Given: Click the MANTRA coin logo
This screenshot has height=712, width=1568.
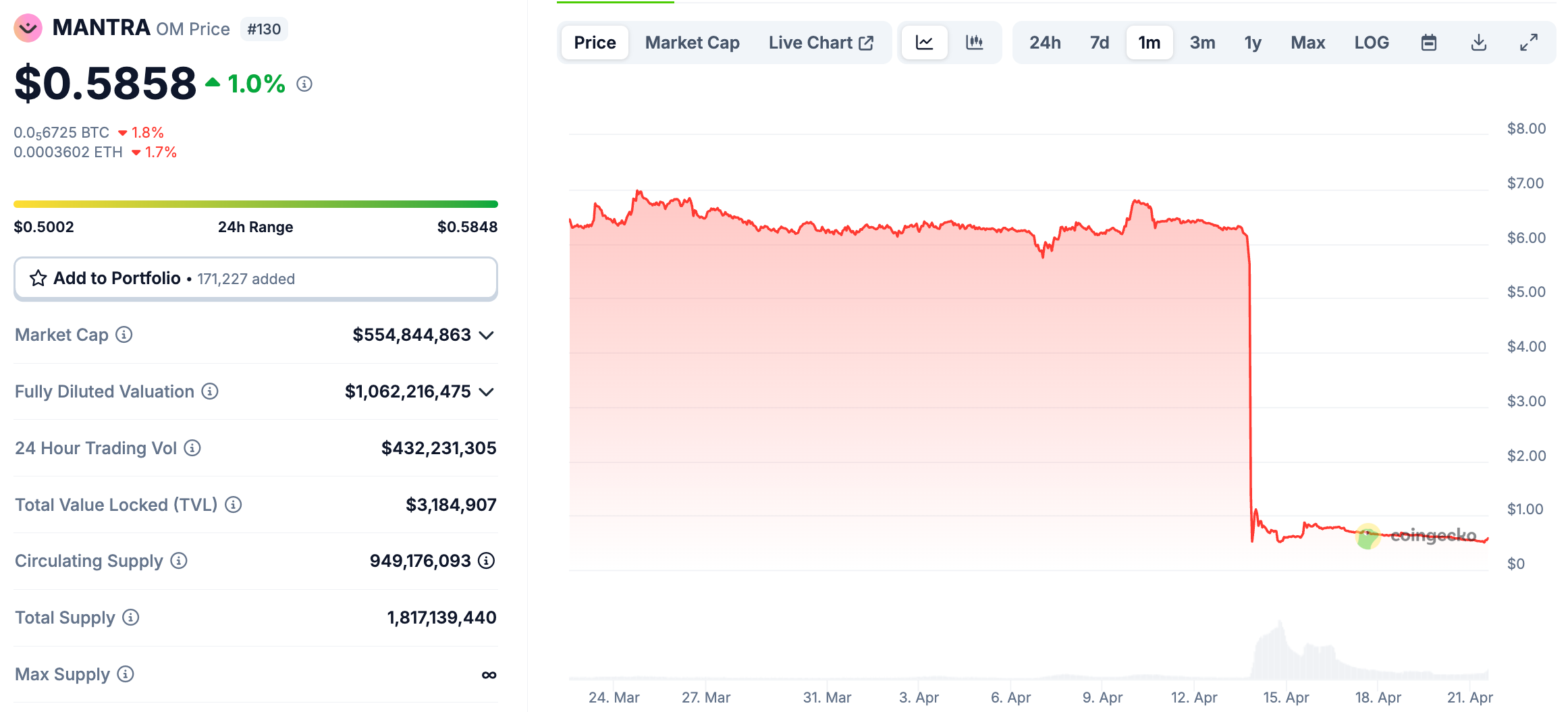Looking at the screenshot, I should coord(28,28).
